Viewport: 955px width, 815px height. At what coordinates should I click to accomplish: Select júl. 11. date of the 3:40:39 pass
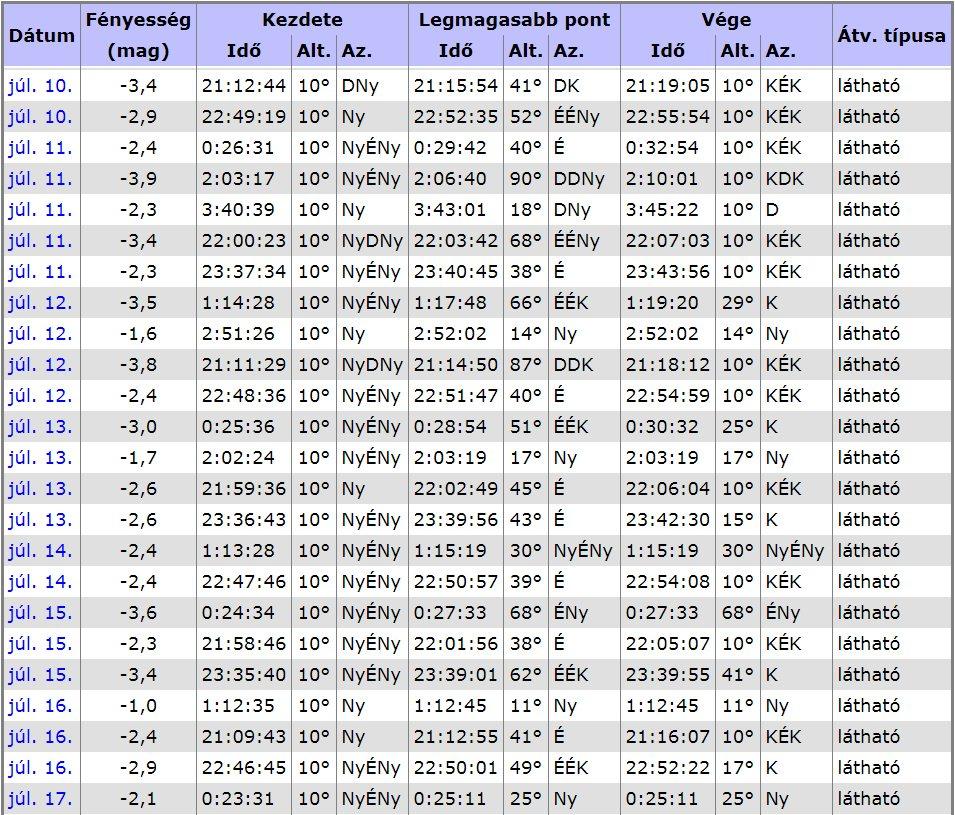(x=40, y=210)
